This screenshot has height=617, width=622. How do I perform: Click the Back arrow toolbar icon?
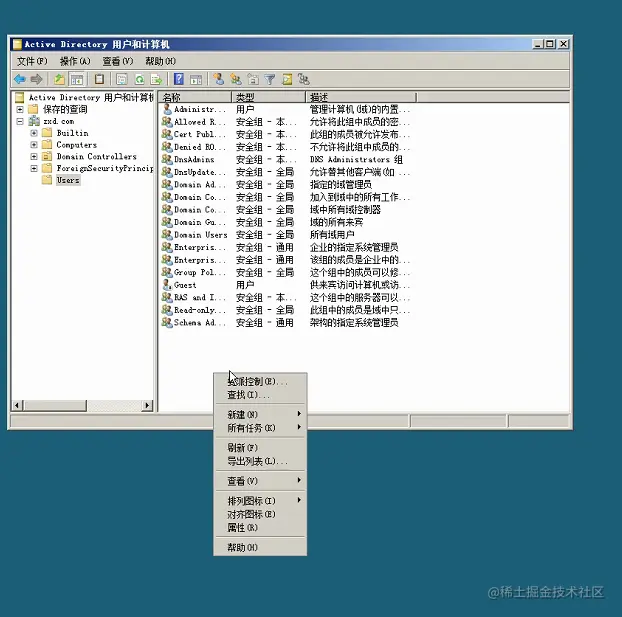click(20, 79)
